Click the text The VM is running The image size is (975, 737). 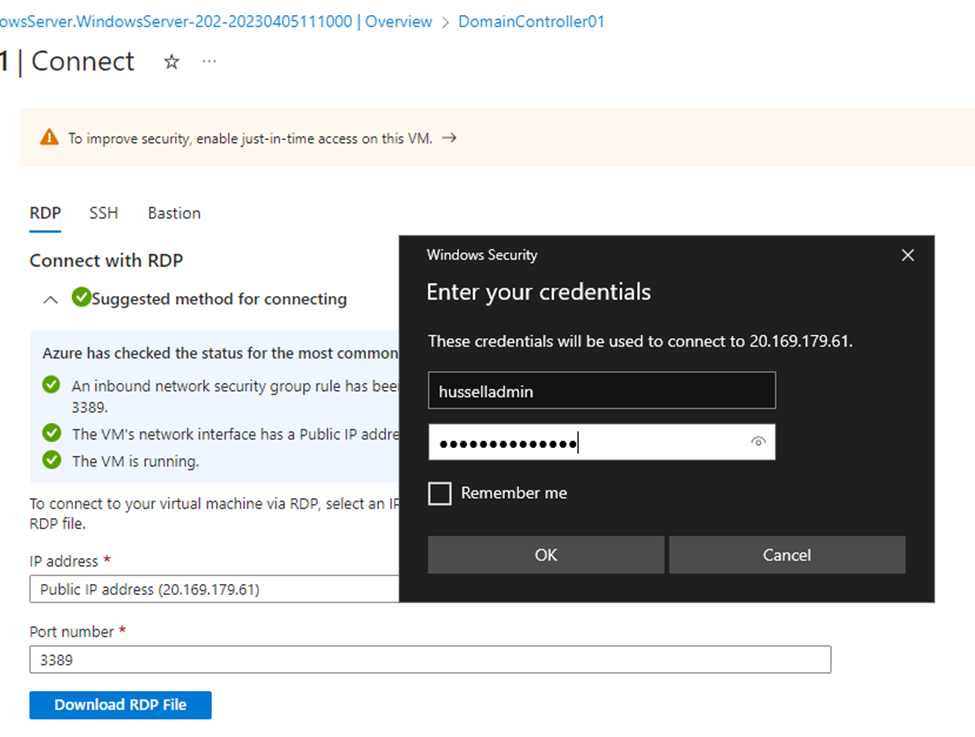coord(136,461)
